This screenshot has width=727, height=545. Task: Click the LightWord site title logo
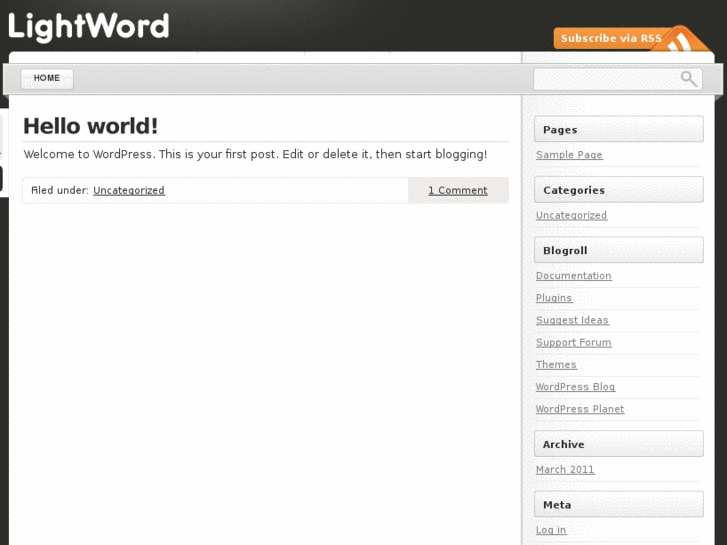point(89,27)
